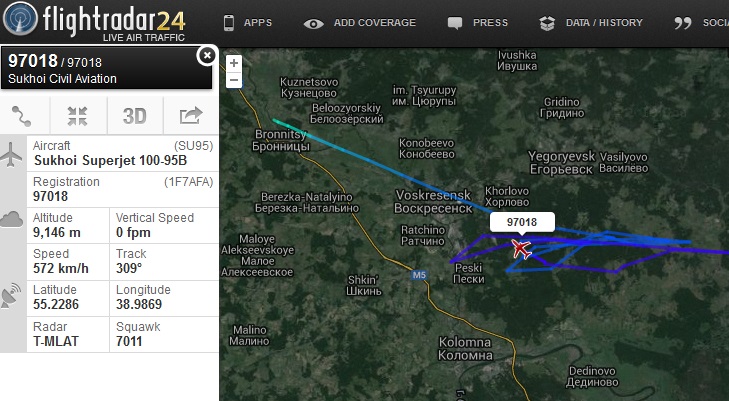Image resolution: width=729 pixels, height=401 pixels.
Task: Open the Apps menu item
Action: pyautogui.click(x=248, y=22)
